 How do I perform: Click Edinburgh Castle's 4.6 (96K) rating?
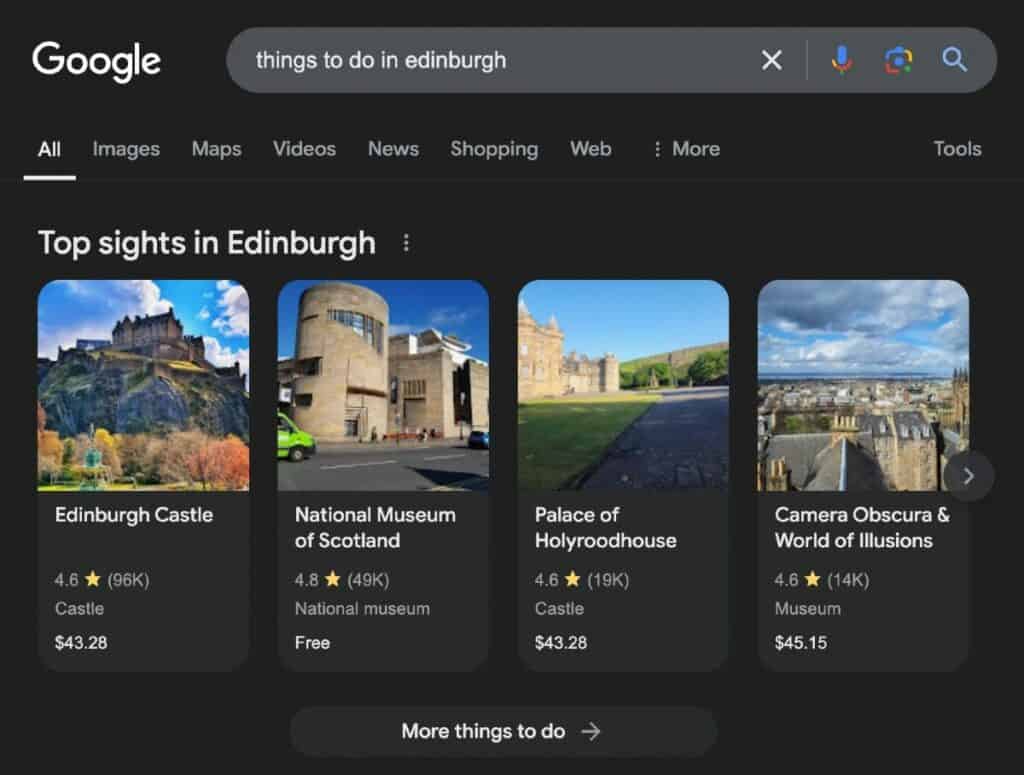pos(102,580)
